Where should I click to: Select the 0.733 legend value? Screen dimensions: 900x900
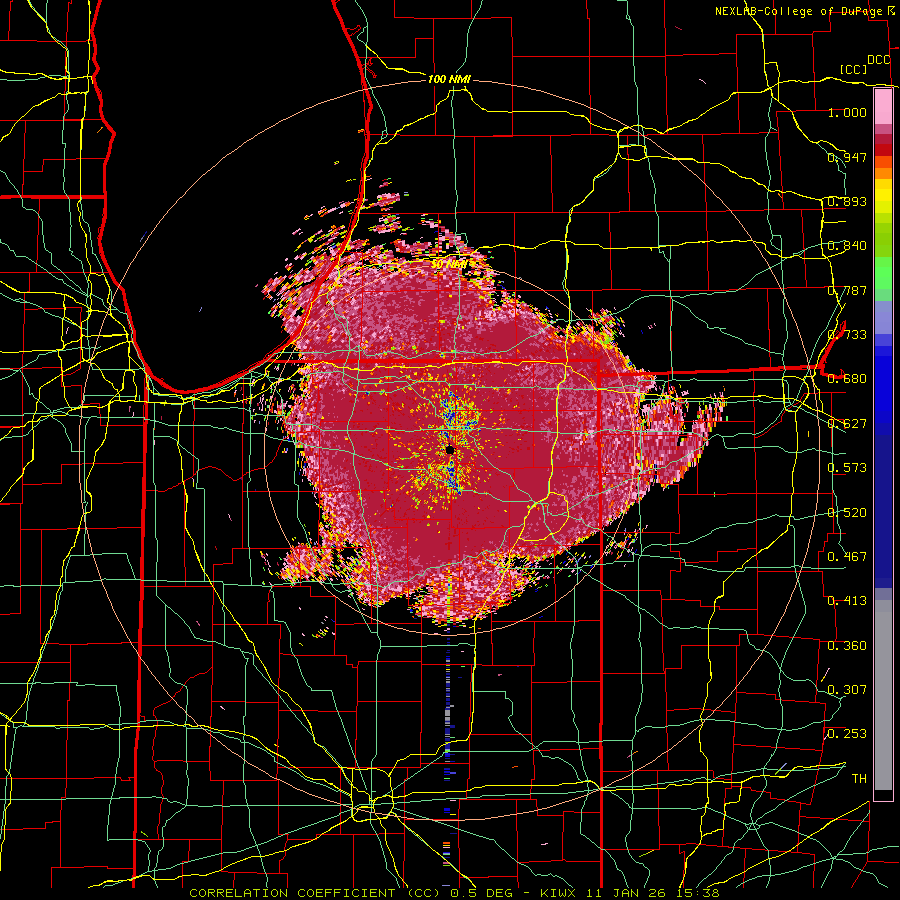coord(847,334)
